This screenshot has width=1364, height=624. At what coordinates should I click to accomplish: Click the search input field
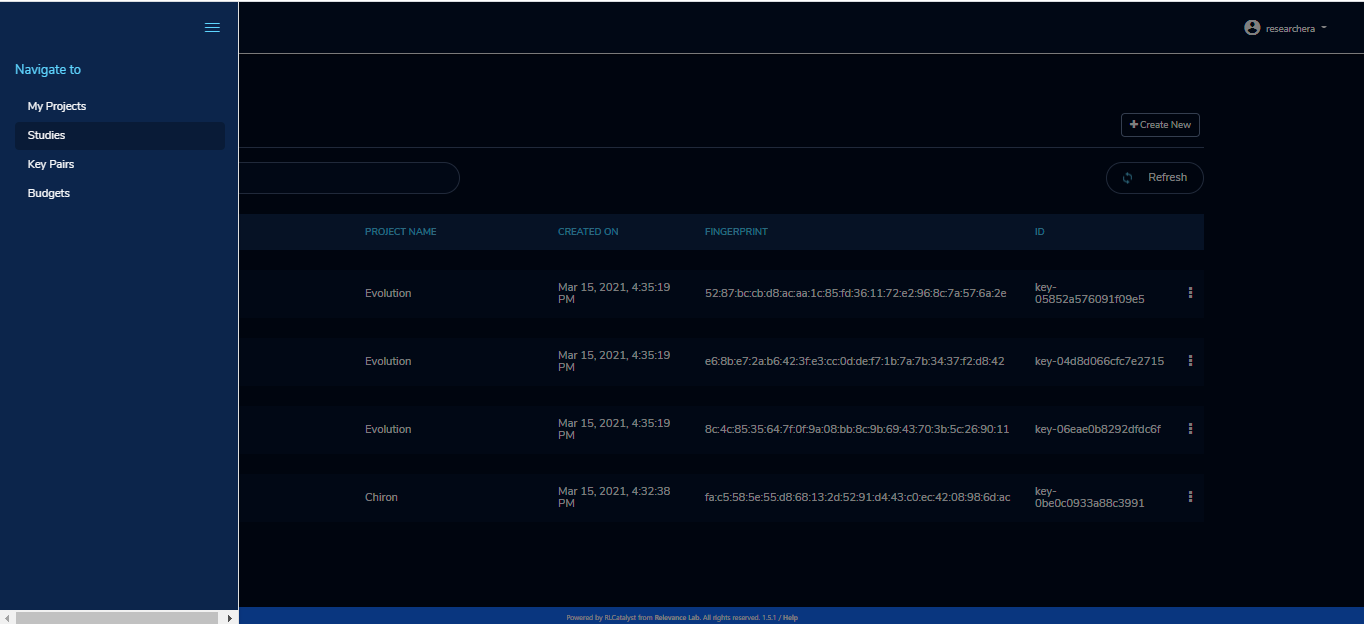[x=349, y=178]
